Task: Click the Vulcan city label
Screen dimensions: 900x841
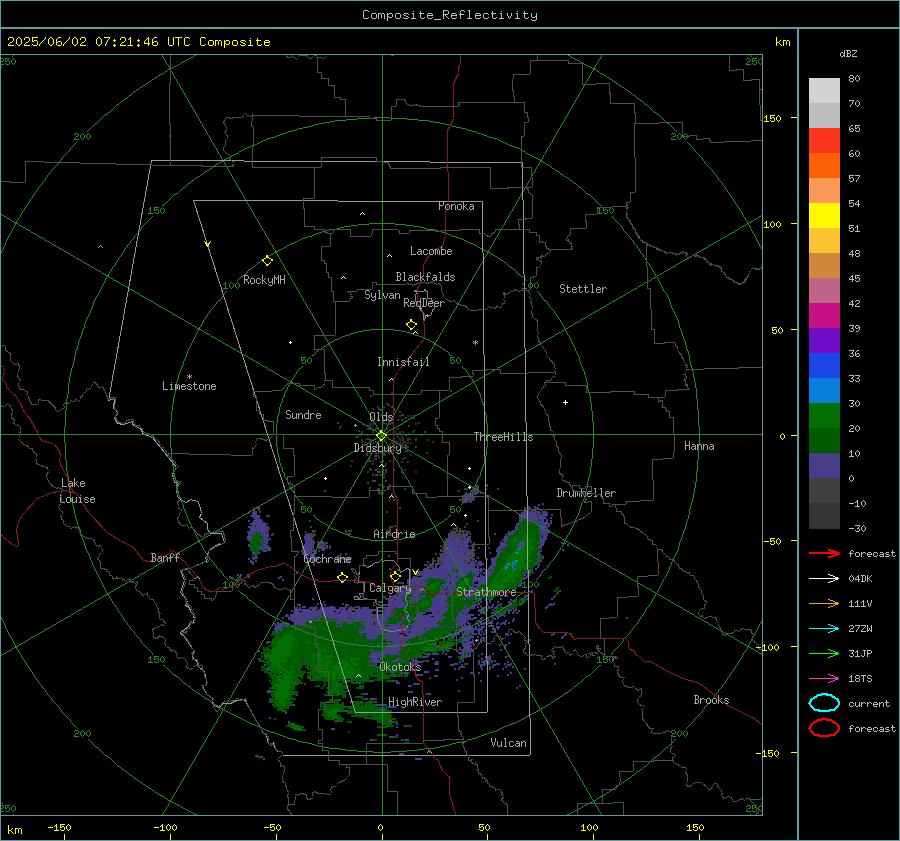Action: pos(509,743)
